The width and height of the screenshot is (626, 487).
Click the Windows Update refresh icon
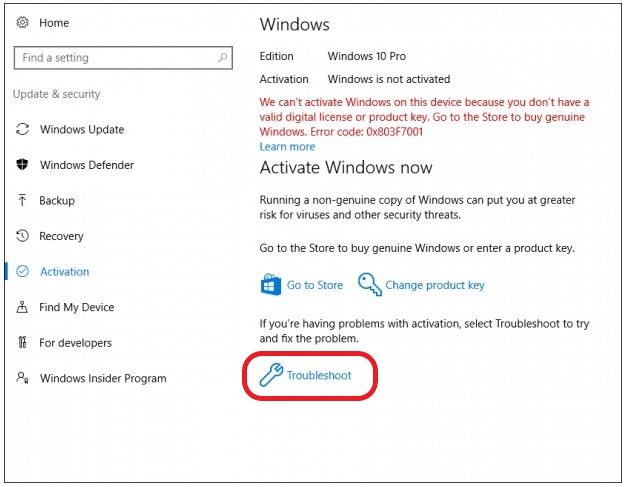click(x=22, y=129)
